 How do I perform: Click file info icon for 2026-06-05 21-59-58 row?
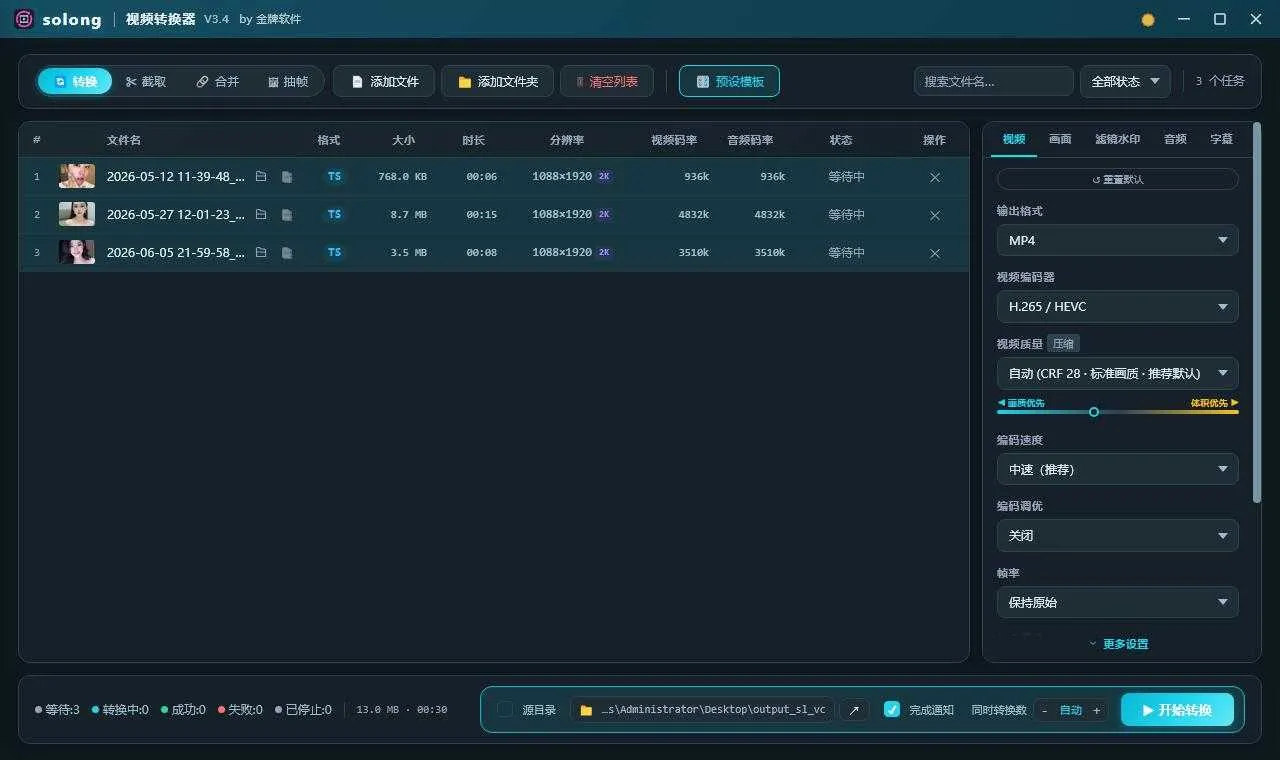[x=287, y=253]
